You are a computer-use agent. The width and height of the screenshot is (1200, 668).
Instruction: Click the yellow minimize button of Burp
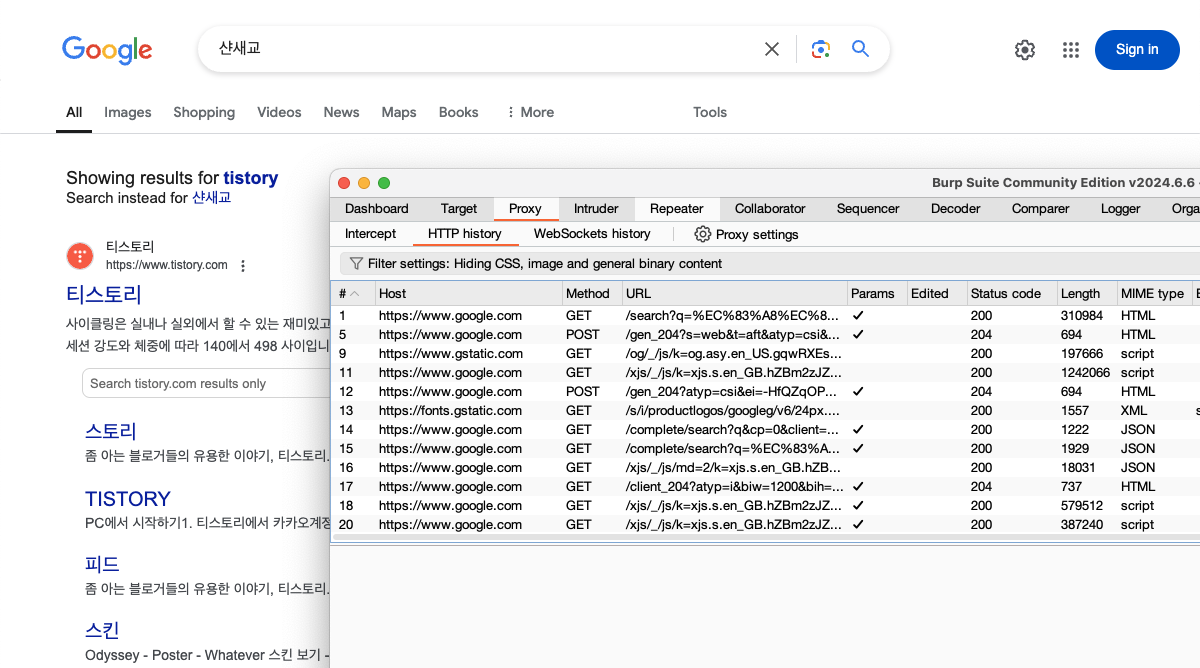[x=364, y=183]
